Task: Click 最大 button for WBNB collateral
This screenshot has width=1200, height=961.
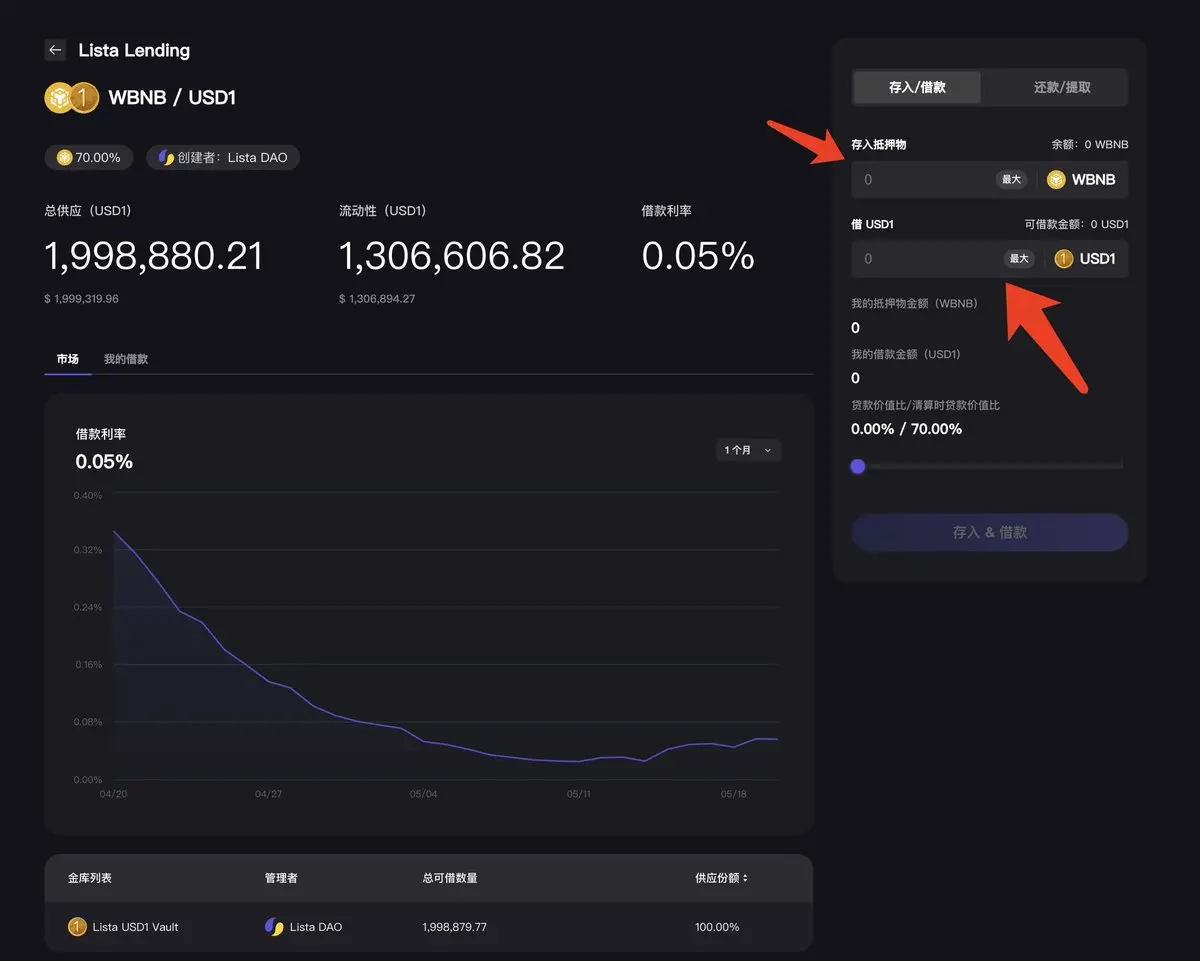Action: pos(1012,180)
